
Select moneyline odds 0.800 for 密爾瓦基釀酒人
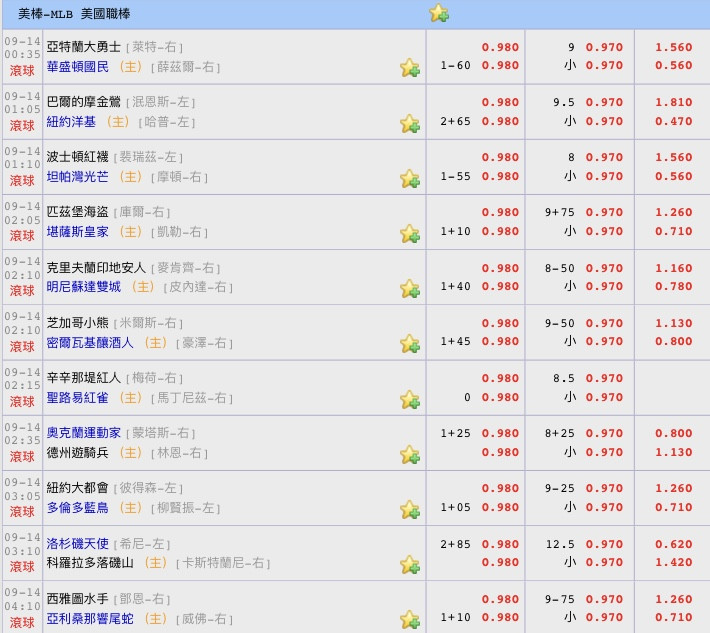pos(673,341)
